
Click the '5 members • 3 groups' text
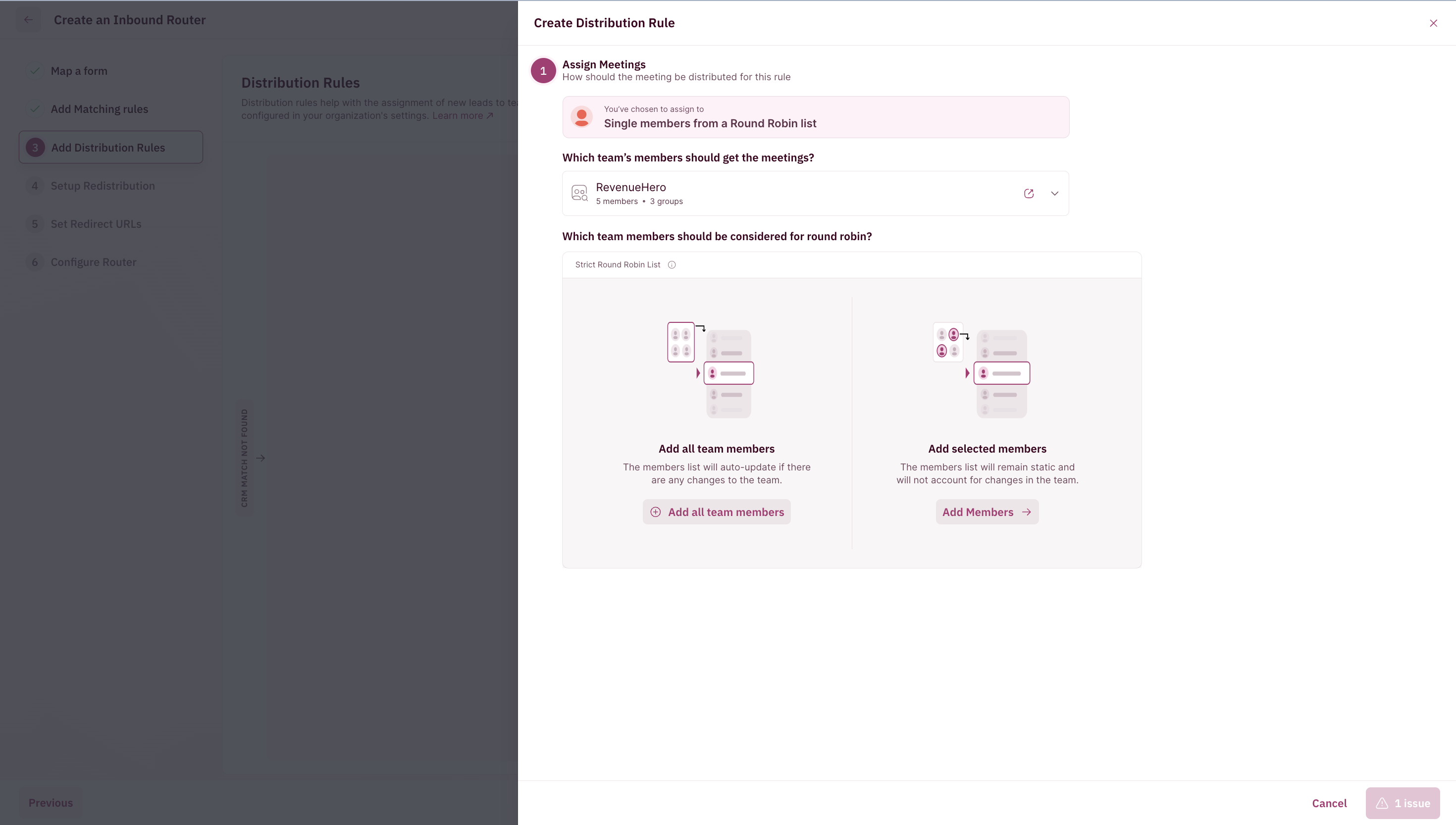tap(639, 201)
